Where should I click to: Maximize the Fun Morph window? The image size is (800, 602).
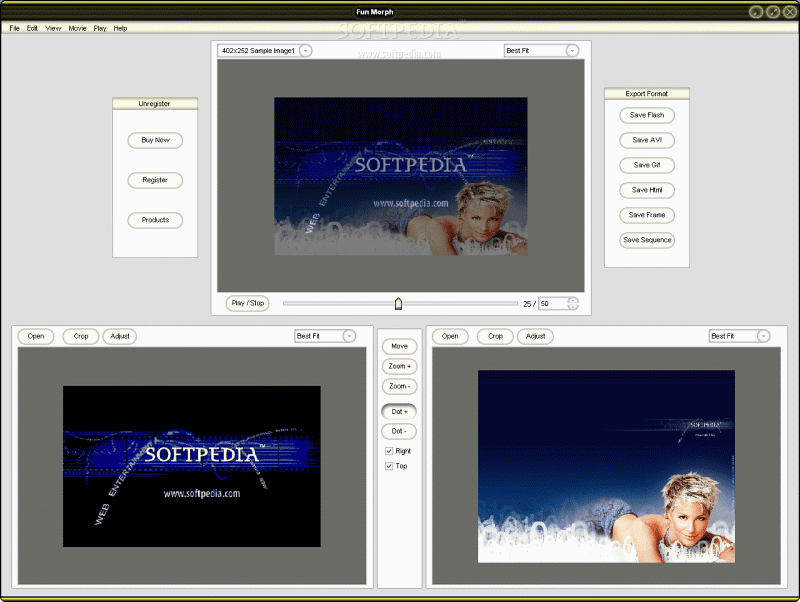pos(773,12)
